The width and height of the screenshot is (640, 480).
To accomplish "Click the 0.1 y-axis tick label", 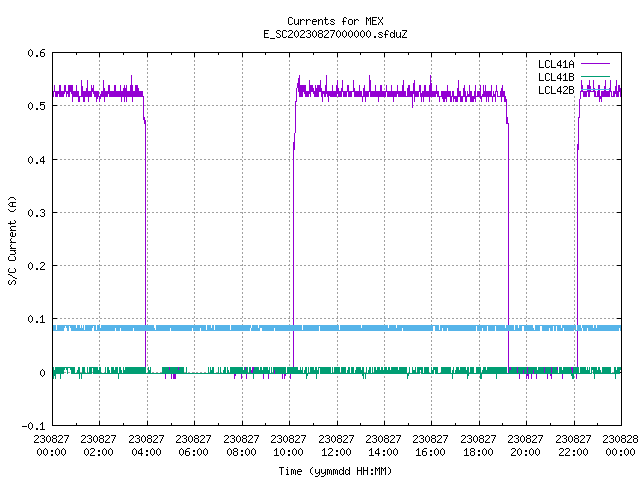I will point(36,319).
